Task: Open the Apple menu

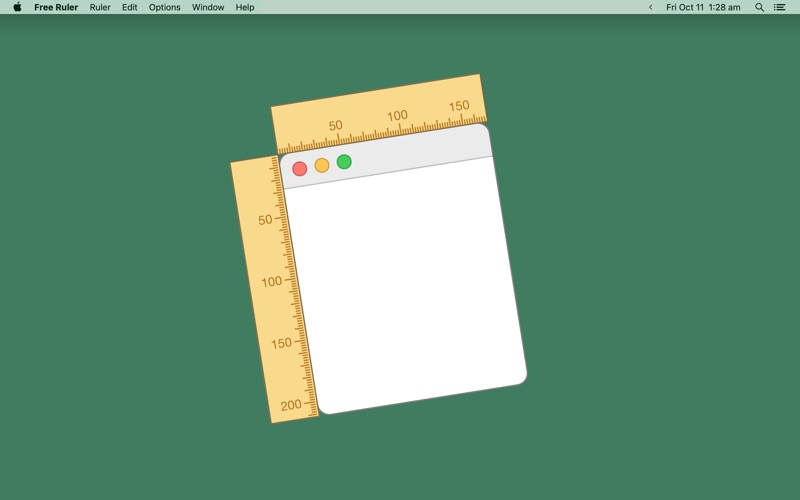Action: 17,7
